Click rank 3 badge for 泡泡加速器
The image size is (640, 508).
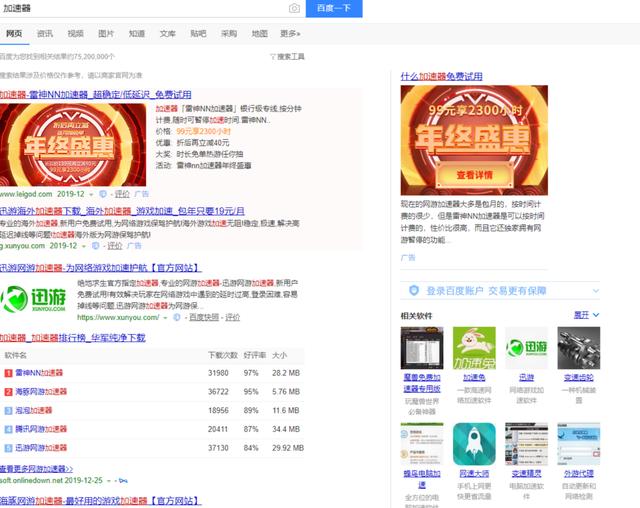pos(8,410)
